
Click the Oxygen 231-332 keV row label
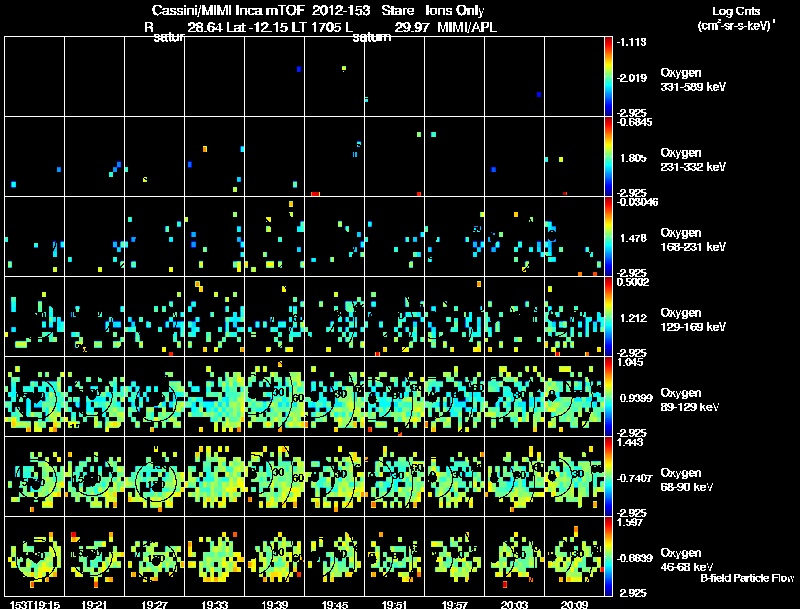tap(693, 160)
